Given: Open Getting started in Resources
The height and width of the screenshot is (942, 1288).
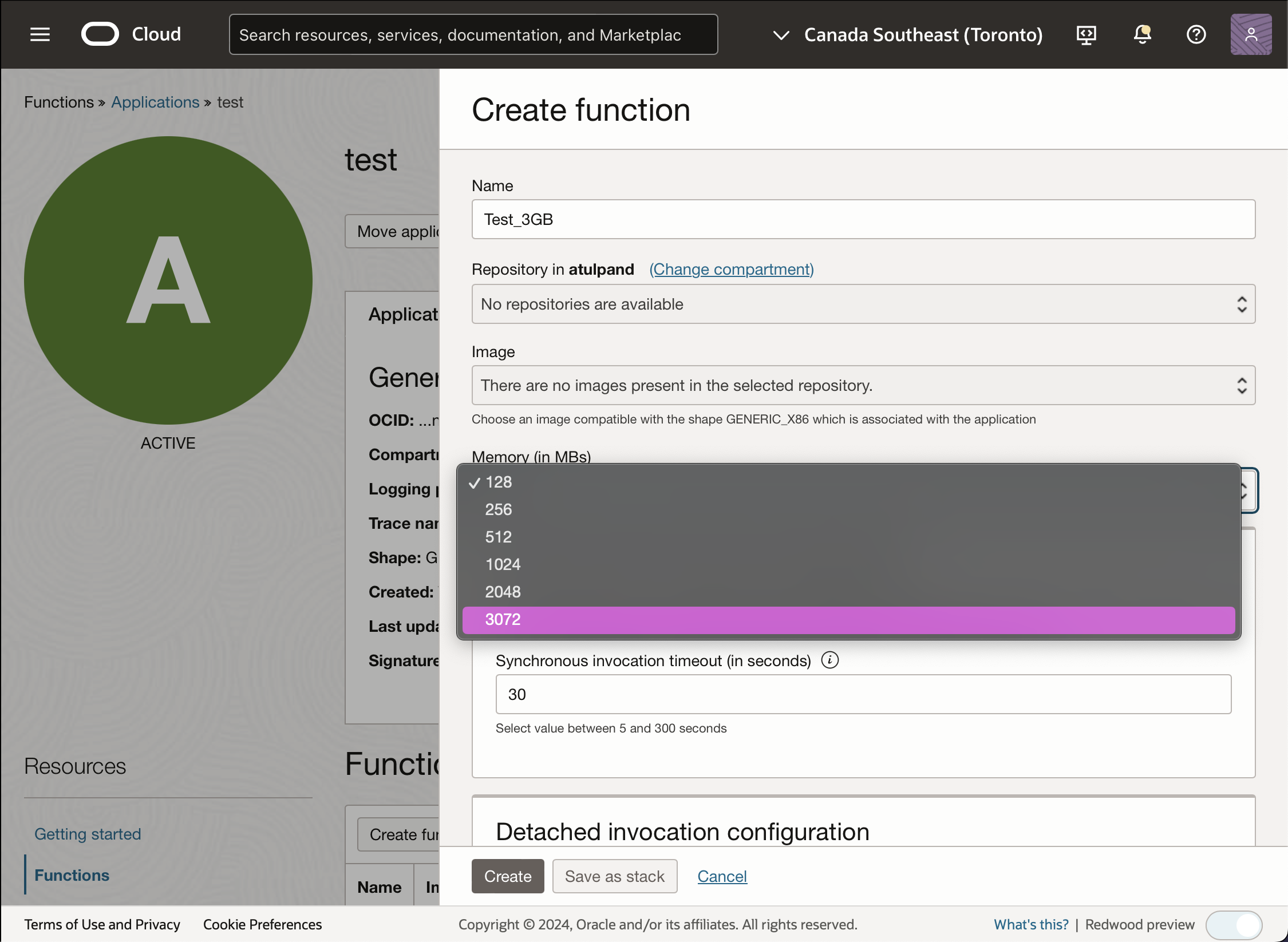Looking at the screenshot, I should (88, 833).
